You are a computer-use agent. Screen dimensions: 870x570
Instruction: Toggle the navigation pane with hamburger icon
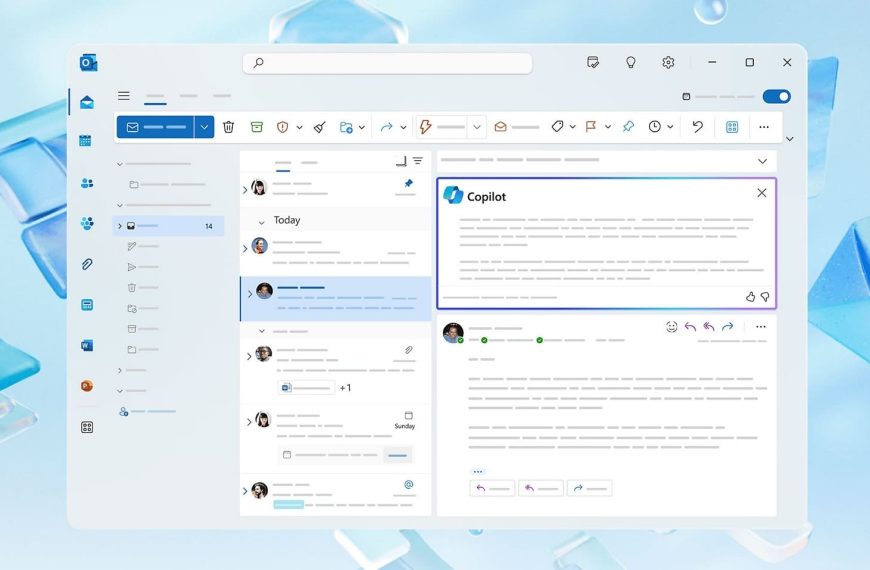(124, 96)
